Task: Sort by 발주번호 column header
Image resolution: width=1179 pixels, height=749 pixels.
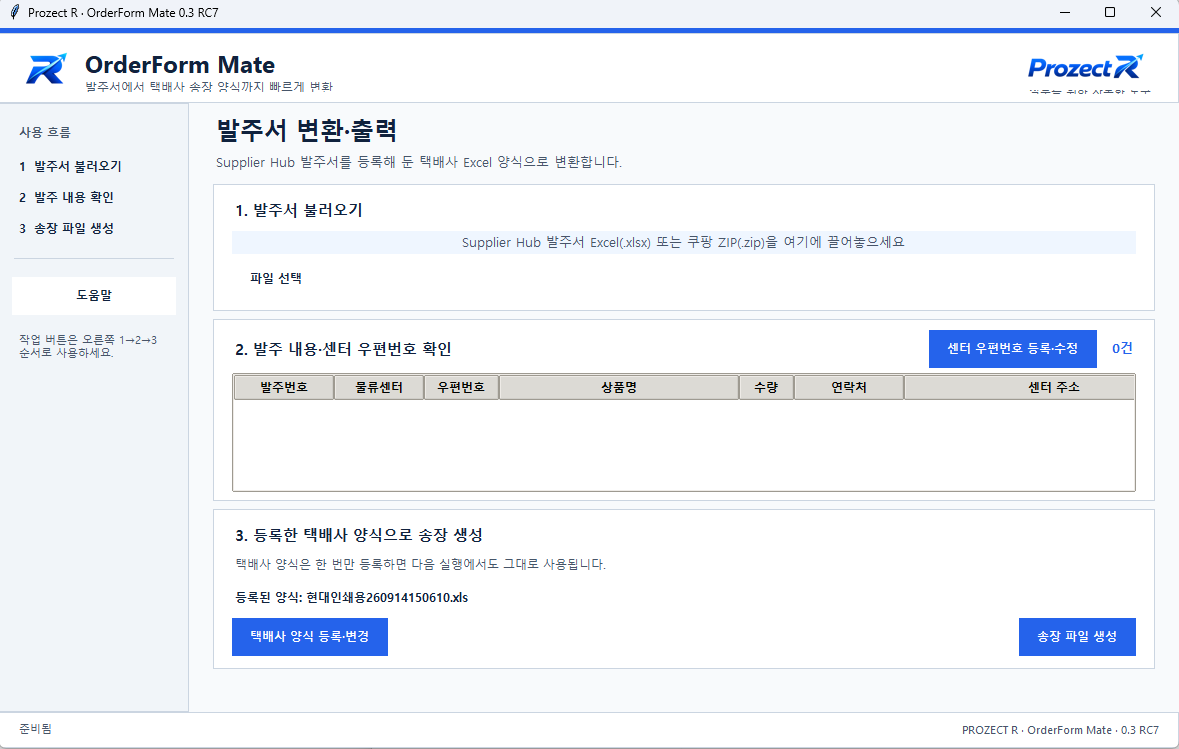Action: click(284, 387)
